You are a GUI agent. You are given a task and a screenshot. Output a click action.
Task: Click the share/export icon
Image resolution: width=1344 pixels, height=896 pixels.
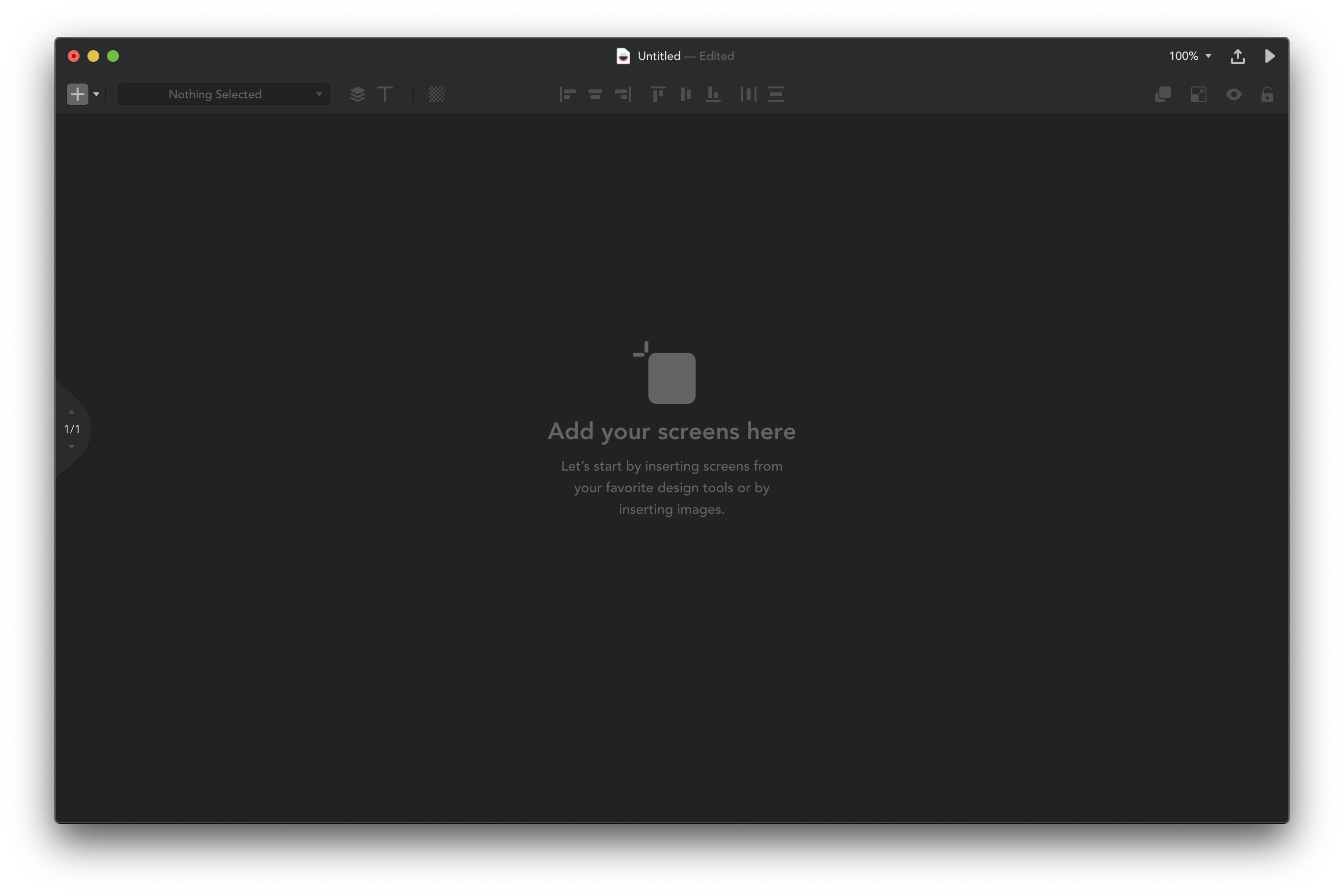1237,56
